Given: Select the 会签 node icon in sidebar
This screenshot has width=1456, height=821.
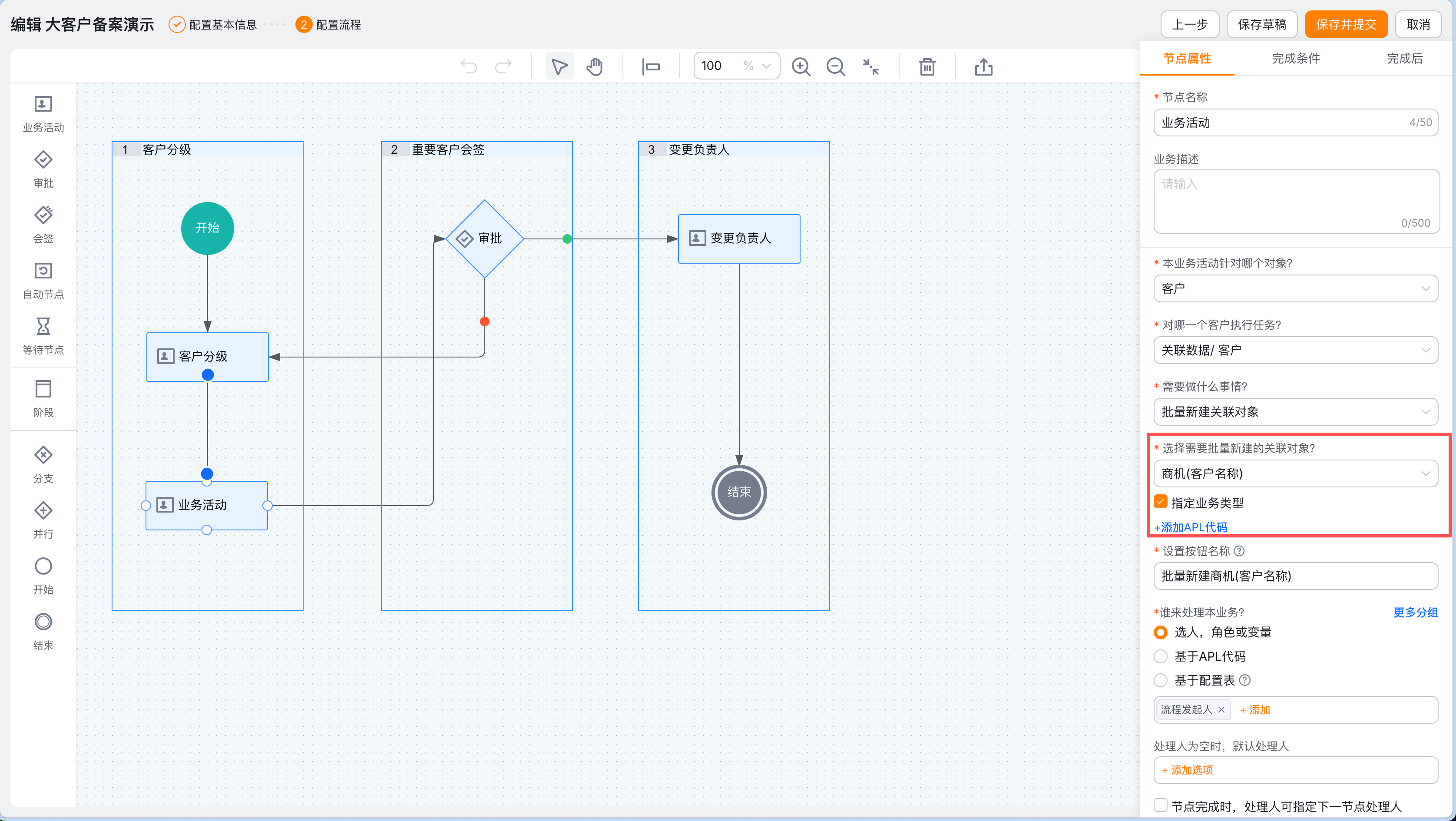Looking at the screenshot, I should [x=43, y=215].
